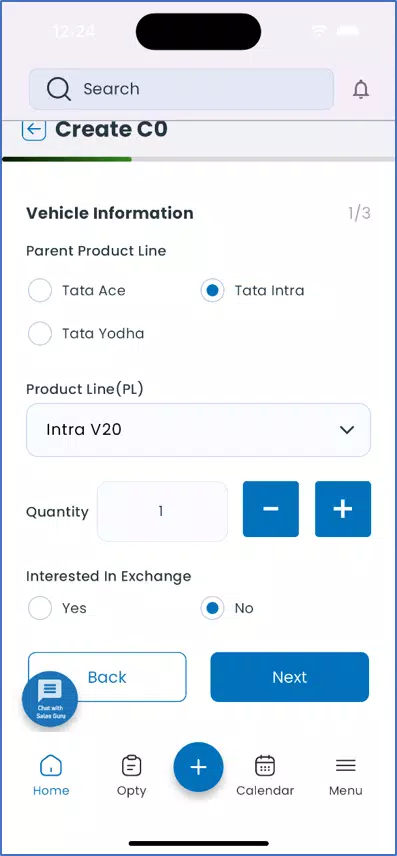Increase quantity with plus stepper button
The height and width of the screenshot is (856, 397).
tap(343, 509)
